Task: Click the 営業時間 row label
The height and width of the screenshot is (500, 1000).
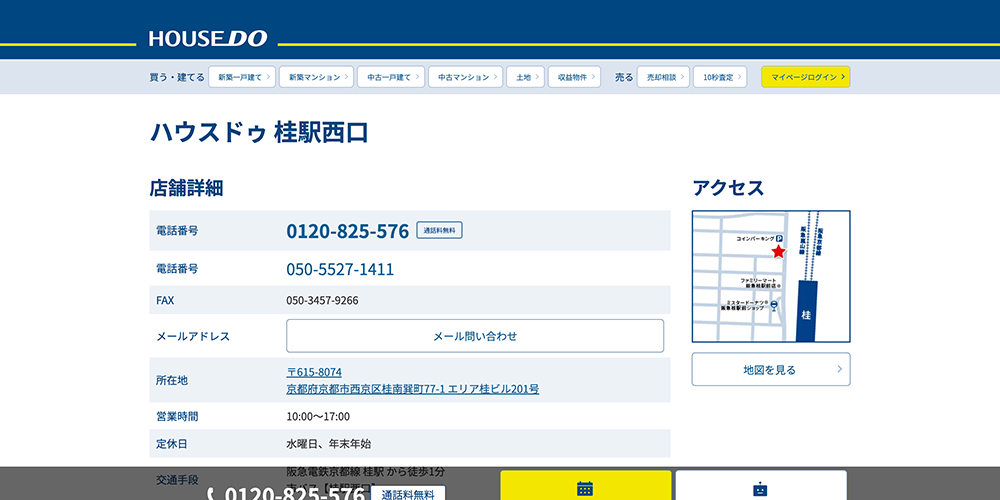Action: (177, 416)
